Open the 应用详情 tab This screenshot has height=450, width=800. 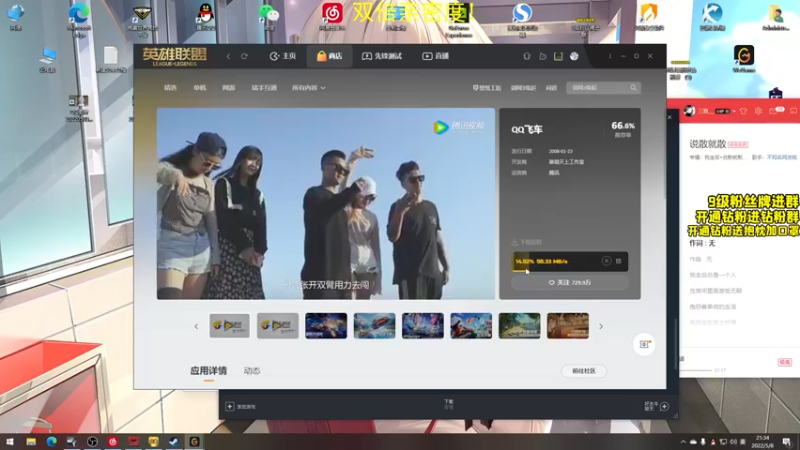[x=208, y=371]
